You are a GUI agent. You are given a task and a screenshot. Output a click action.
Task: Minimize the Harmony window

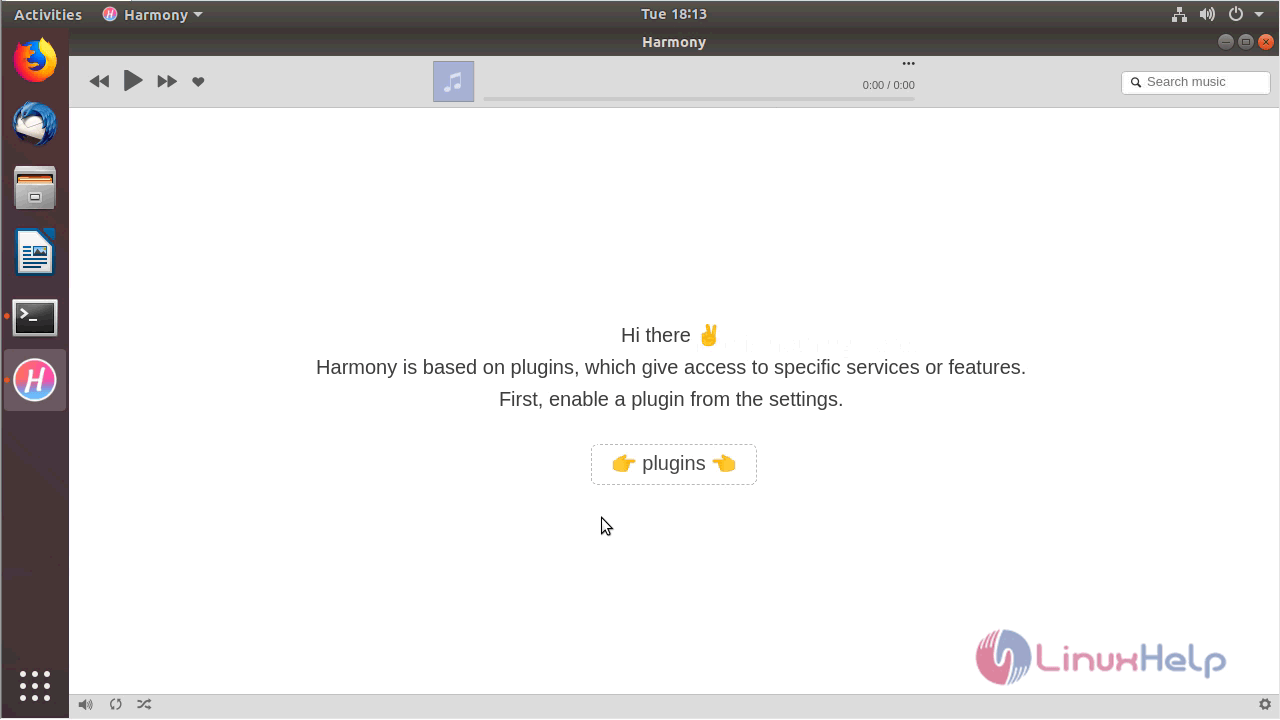click(1226, 42)
